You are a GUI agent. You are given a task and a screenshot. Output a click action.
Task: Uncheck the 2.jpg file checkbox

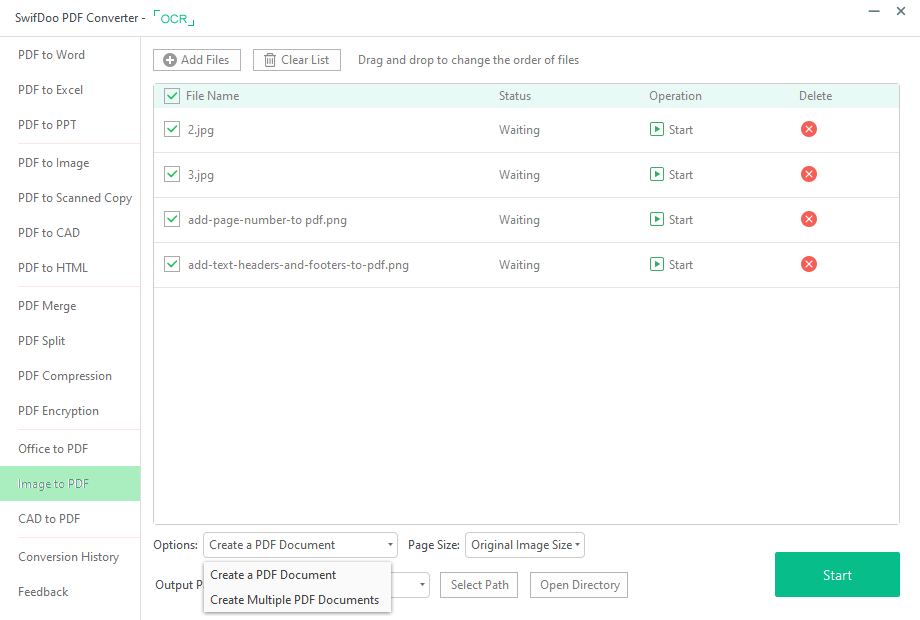point(172,129)
